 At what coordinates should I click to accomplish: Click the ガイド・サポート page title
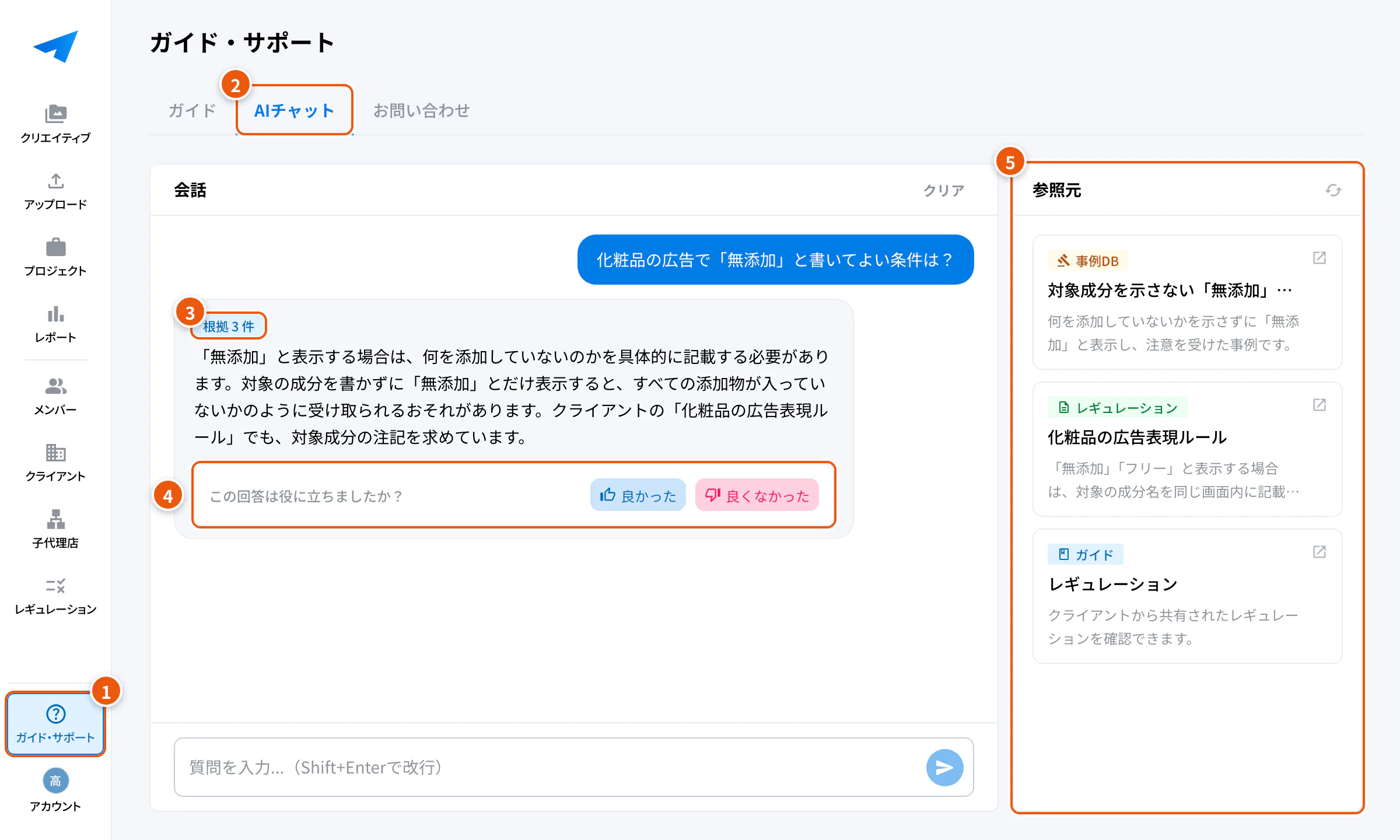point(242,43)
